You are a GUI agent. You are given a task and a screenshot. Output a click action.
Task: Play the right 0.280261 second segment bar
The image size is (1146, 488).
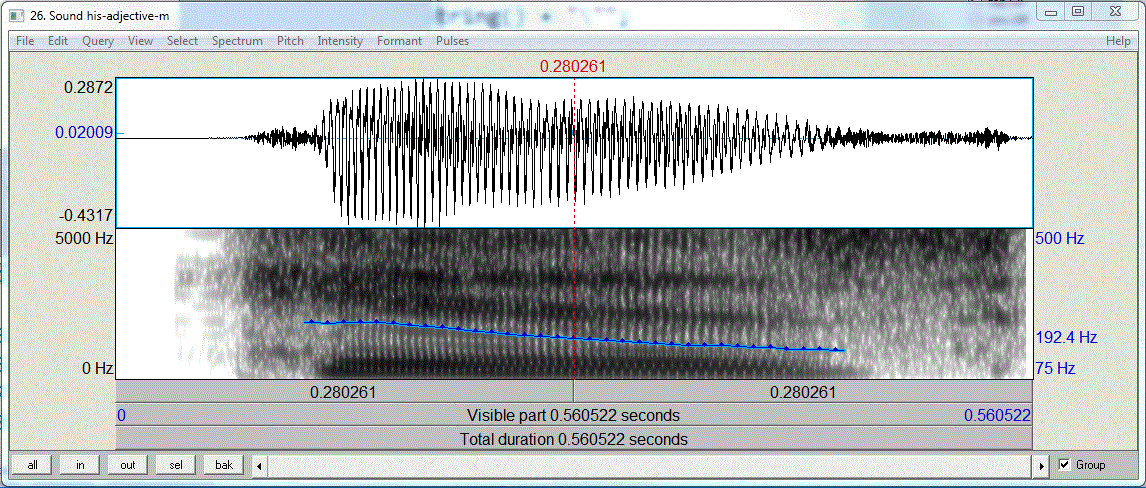pyautogui.click(x=803, y=392)
